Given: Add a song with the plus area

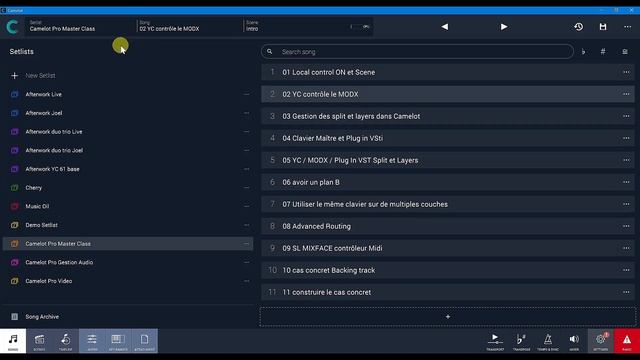Looking at the screenshot, I should [x=447, y=317].
